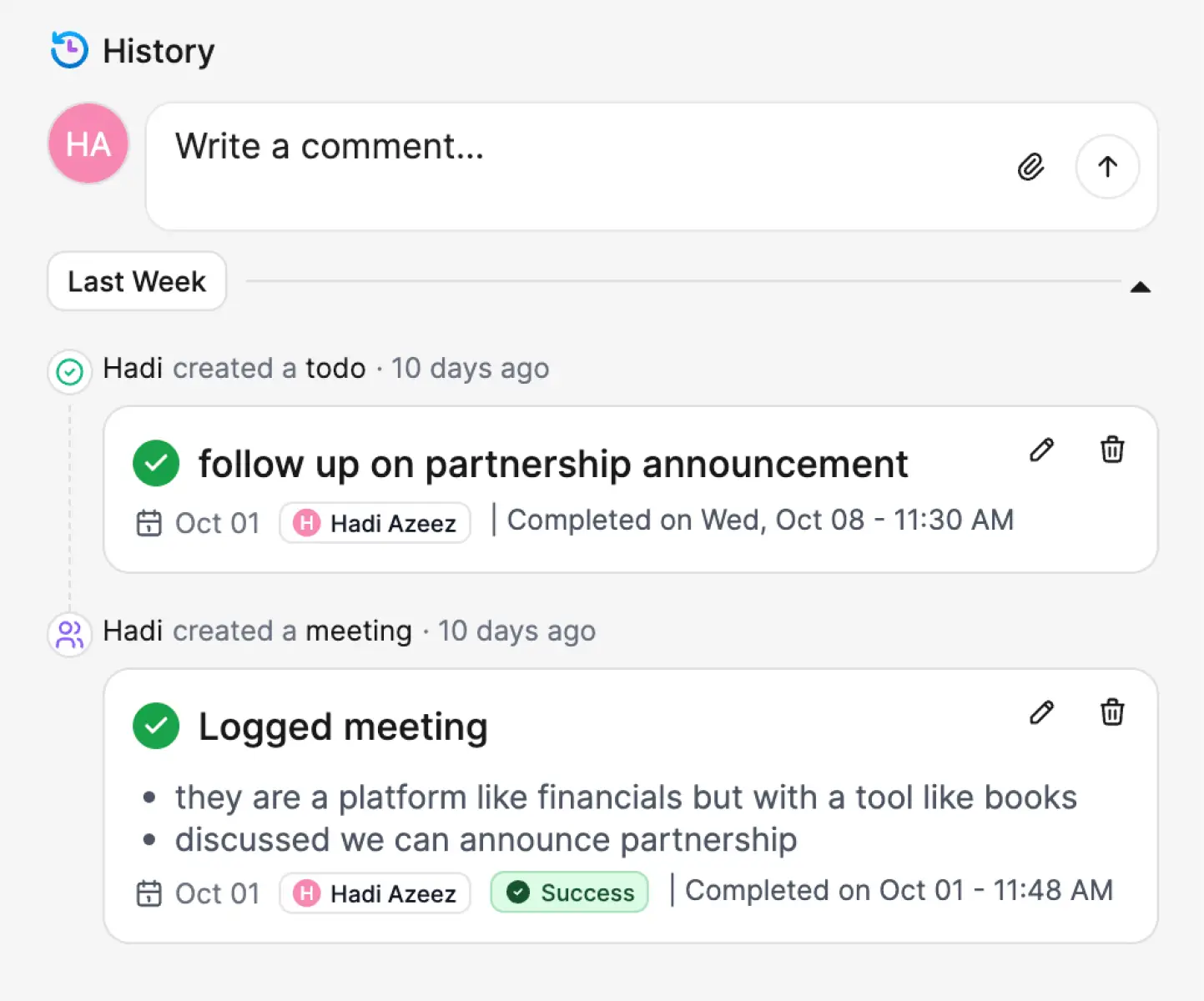The height and width of the screenshot is (1001, 1204).
Task: Click the todo timeline check icon
Action: 69,371
